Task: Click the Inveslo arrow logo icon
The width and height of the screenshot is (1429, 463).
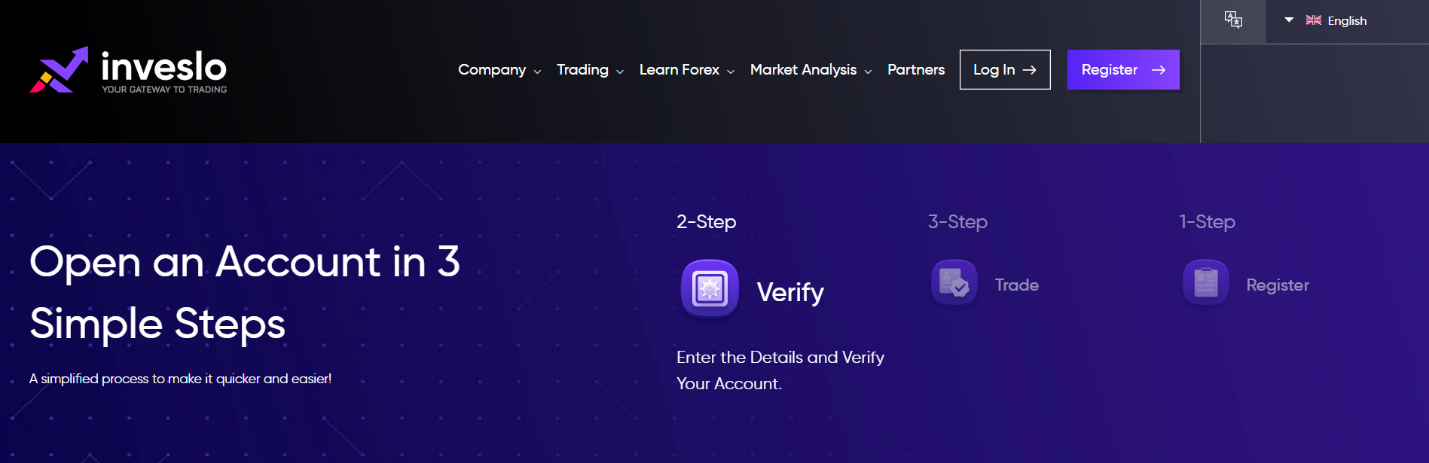Action: [x=59, y=70]
